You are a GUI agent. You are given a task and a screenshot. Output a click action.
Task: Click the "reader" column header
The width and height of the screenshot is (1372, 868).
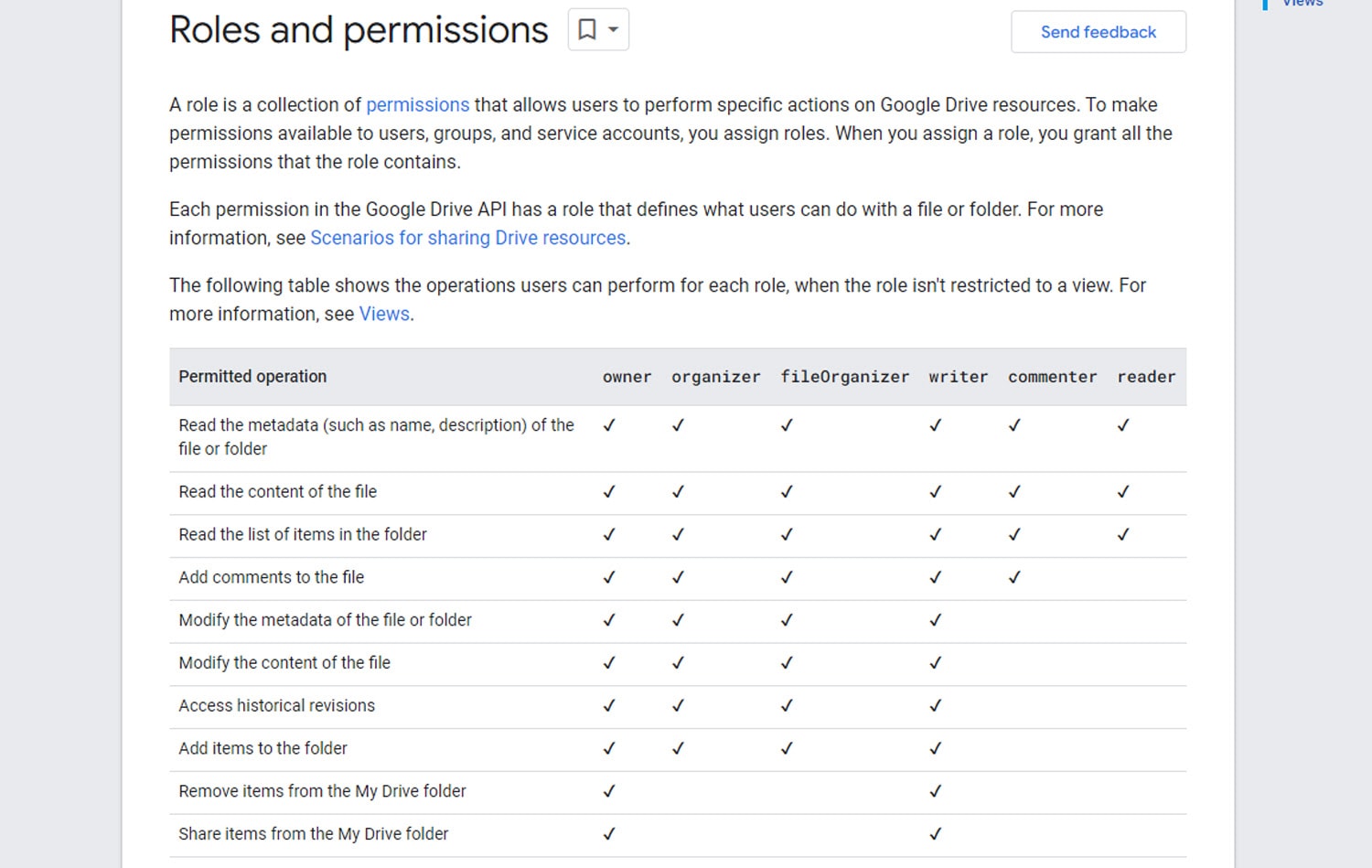pyautogui.click(x=1146, y=376)
